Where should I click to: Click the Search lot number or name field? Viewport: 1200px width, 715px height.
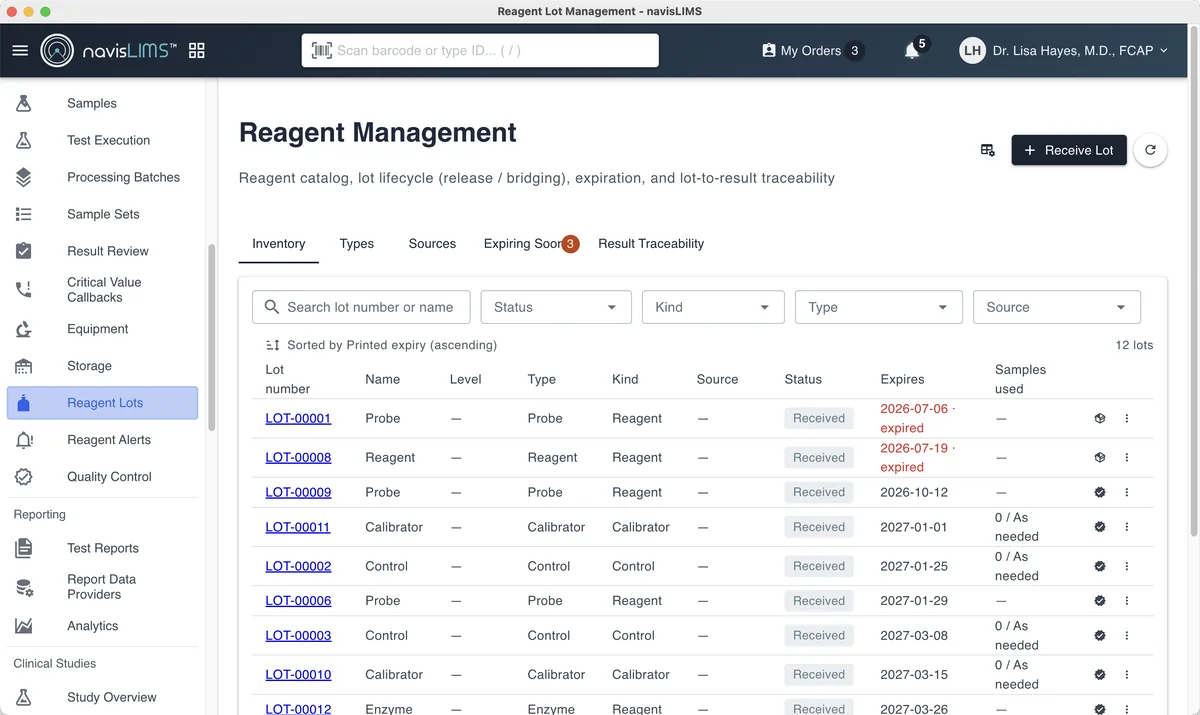pyautogui.click(x=361, y=307)
